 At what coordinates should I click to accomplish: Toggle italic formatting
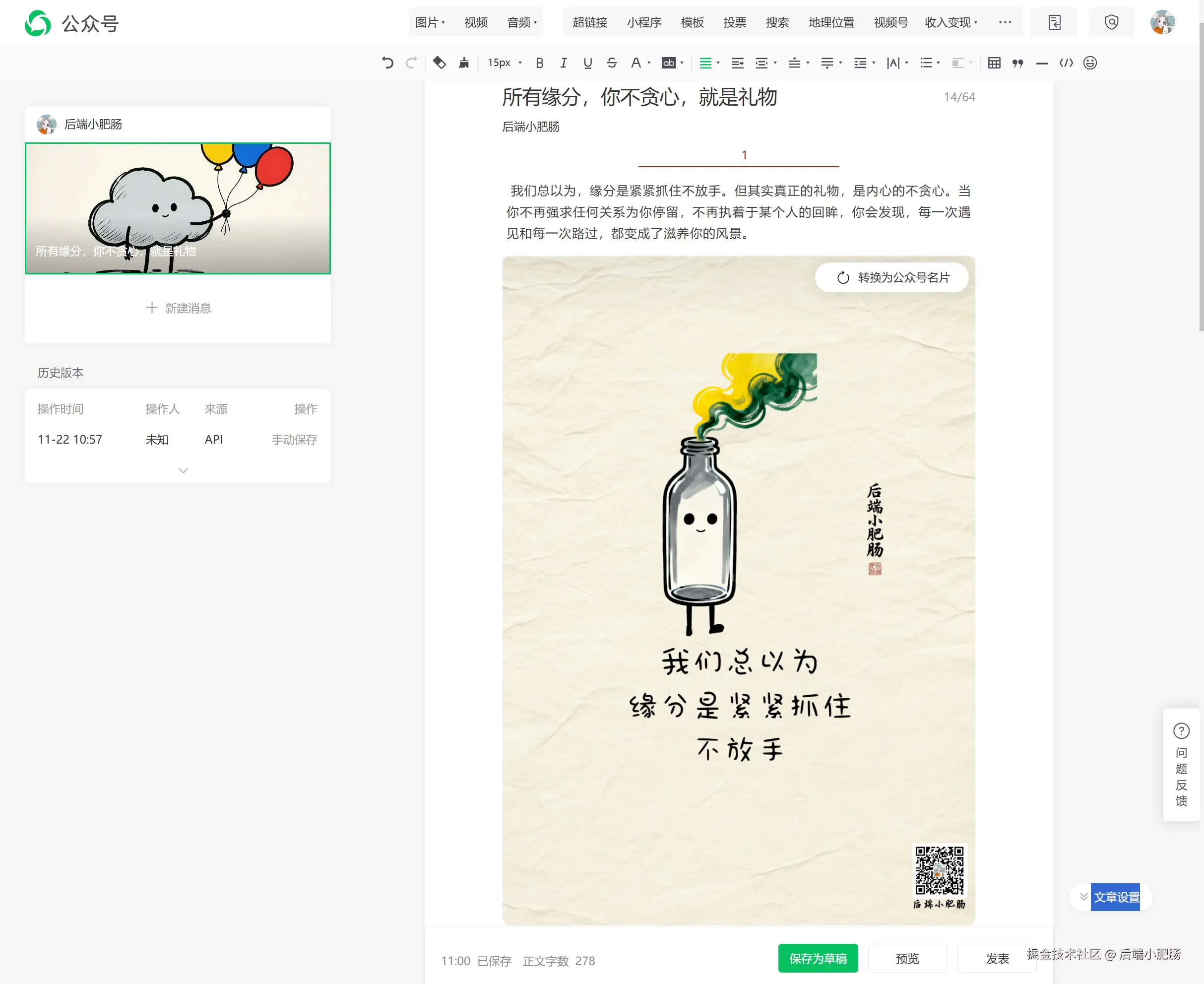tap(563, 63)
